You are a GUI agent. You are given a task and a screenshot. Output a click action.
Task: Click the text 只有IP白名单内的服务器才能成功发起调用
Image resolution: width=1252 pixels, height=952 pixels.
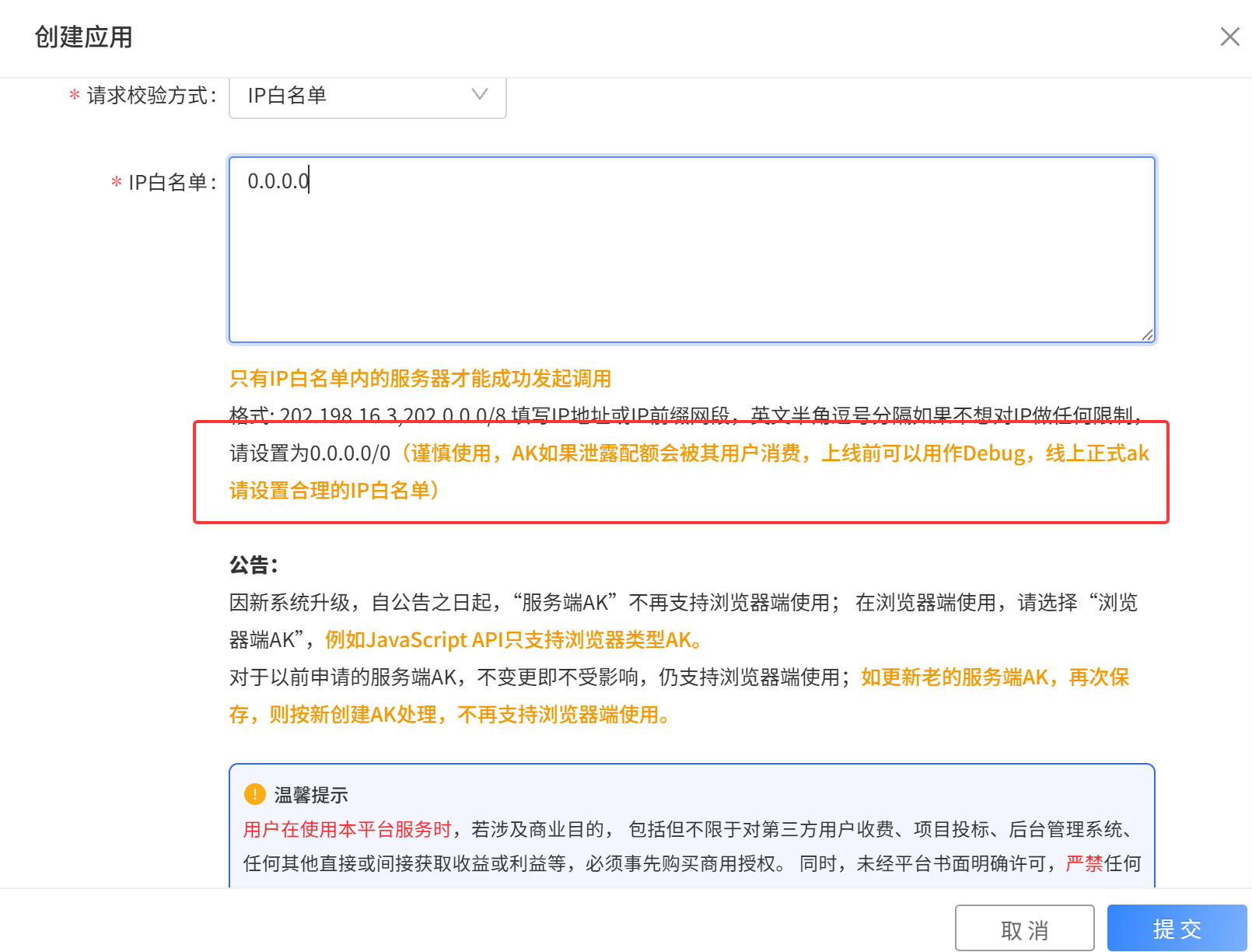click(x=421, y=379)
